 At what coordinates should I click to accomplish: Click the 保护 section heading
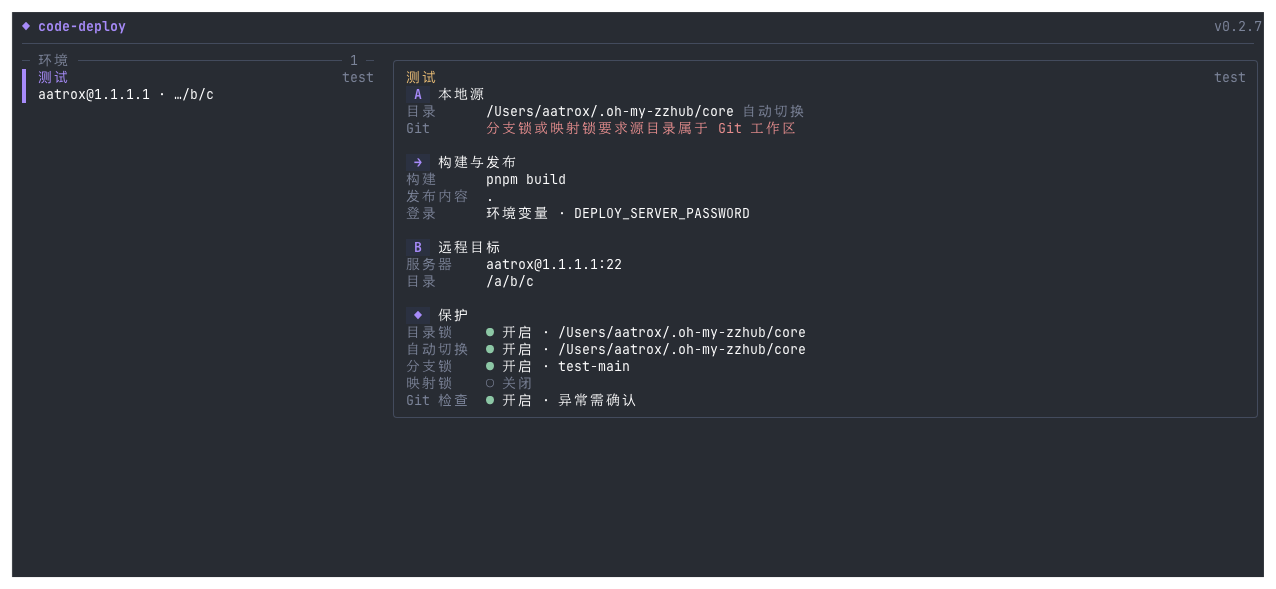tap(453, 315)
